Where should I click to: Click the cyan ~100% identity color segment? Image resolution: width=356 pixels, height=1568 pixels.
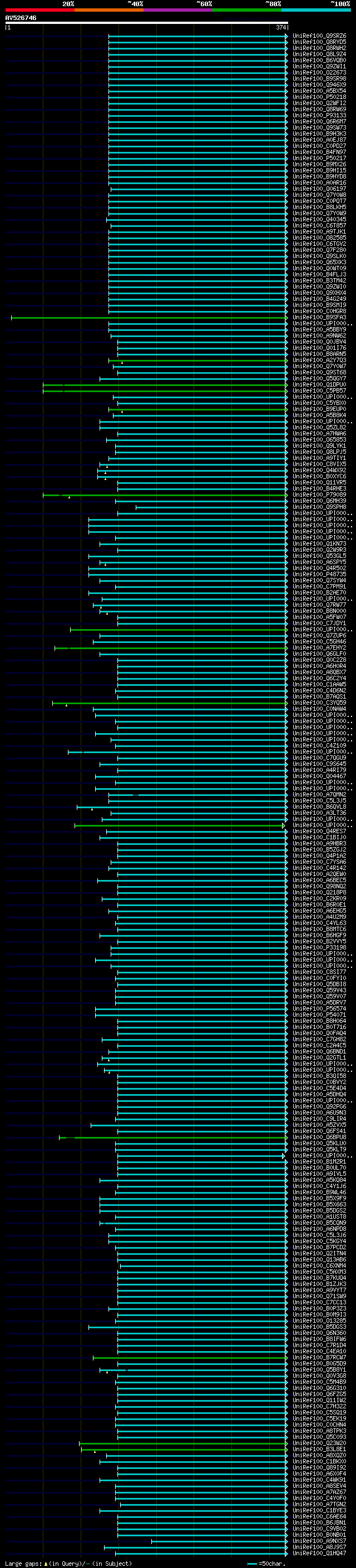click(316, 10)
